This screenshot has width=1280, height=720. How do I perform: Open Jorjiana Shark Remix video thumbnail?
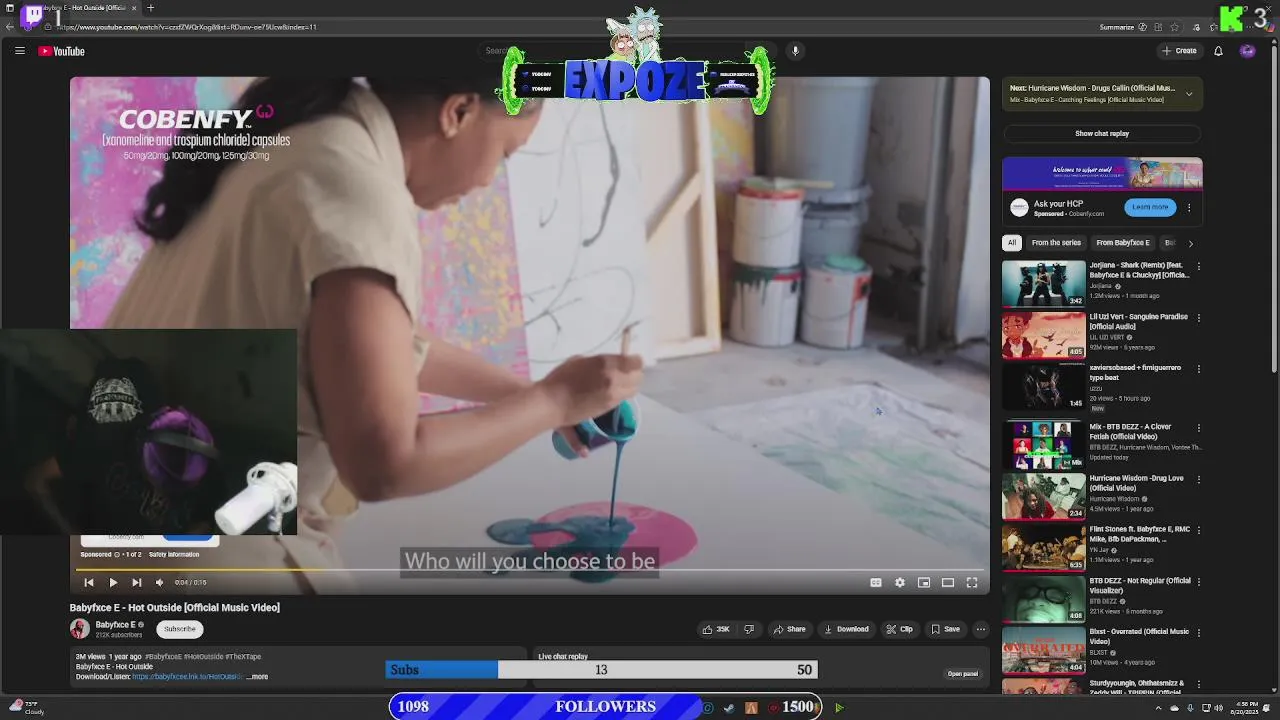1044,284
